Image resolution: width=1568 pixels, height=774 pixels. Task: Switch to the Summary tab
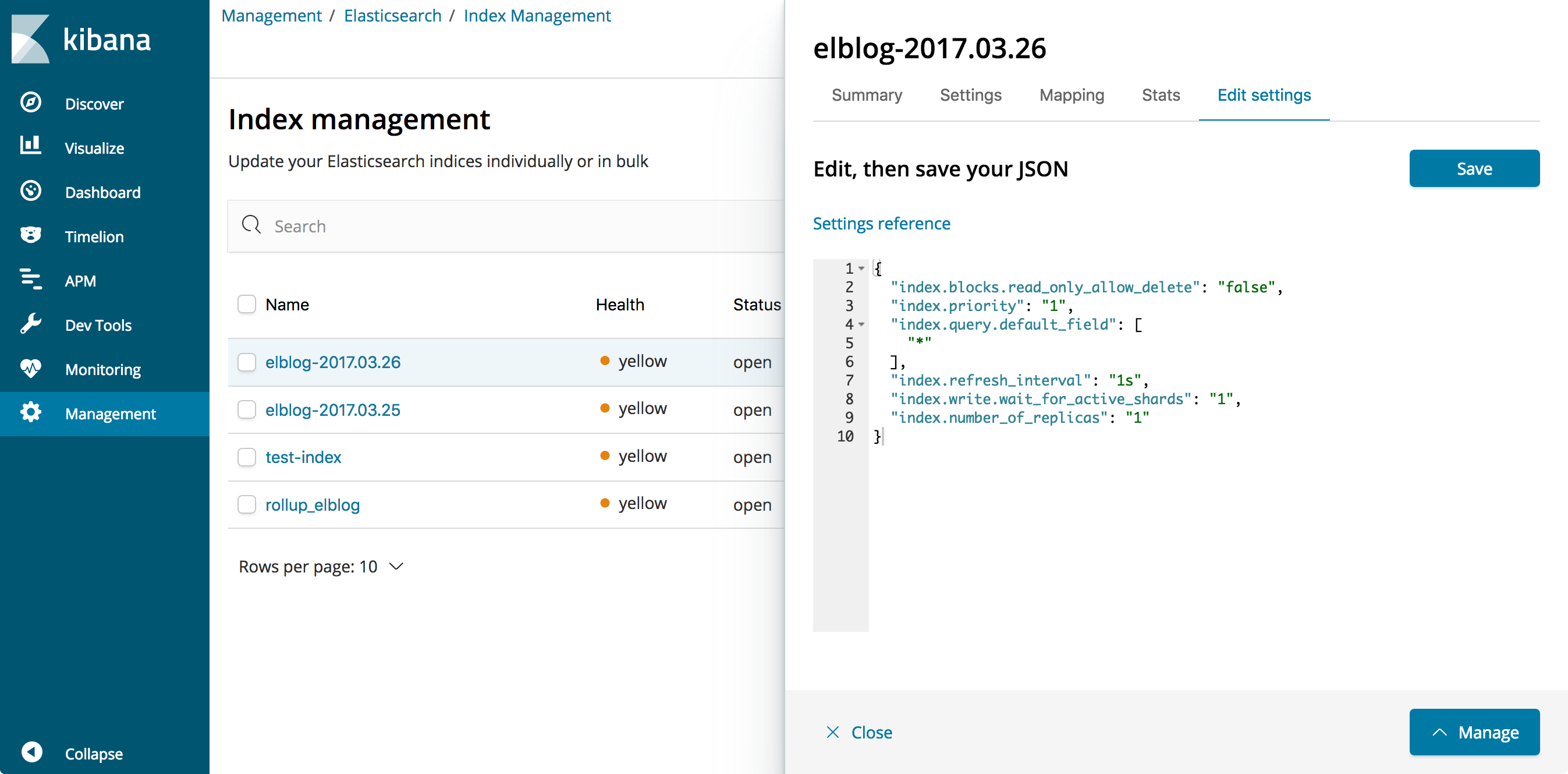point(867,95)
